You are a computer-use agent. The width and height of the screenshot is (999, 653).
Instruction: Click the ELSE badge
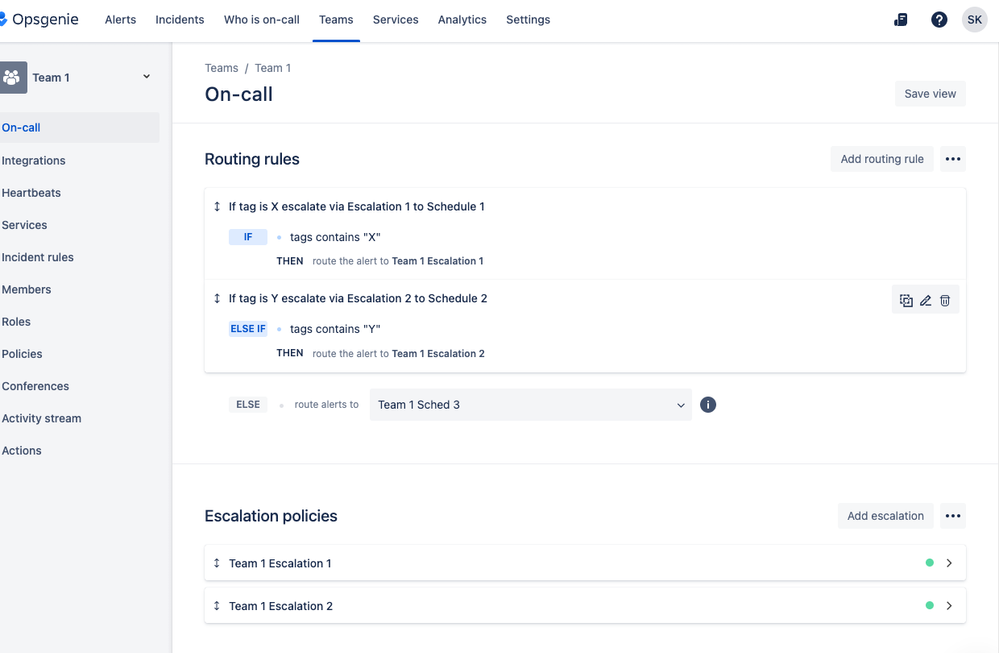(x=248, y=405)
